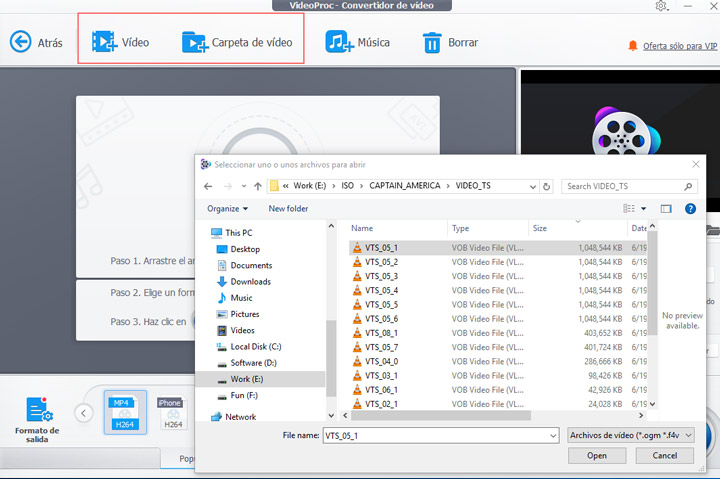Open the VideoProc settings gear
The height and width of the screenshot is (479, 720).
(661, 6)
